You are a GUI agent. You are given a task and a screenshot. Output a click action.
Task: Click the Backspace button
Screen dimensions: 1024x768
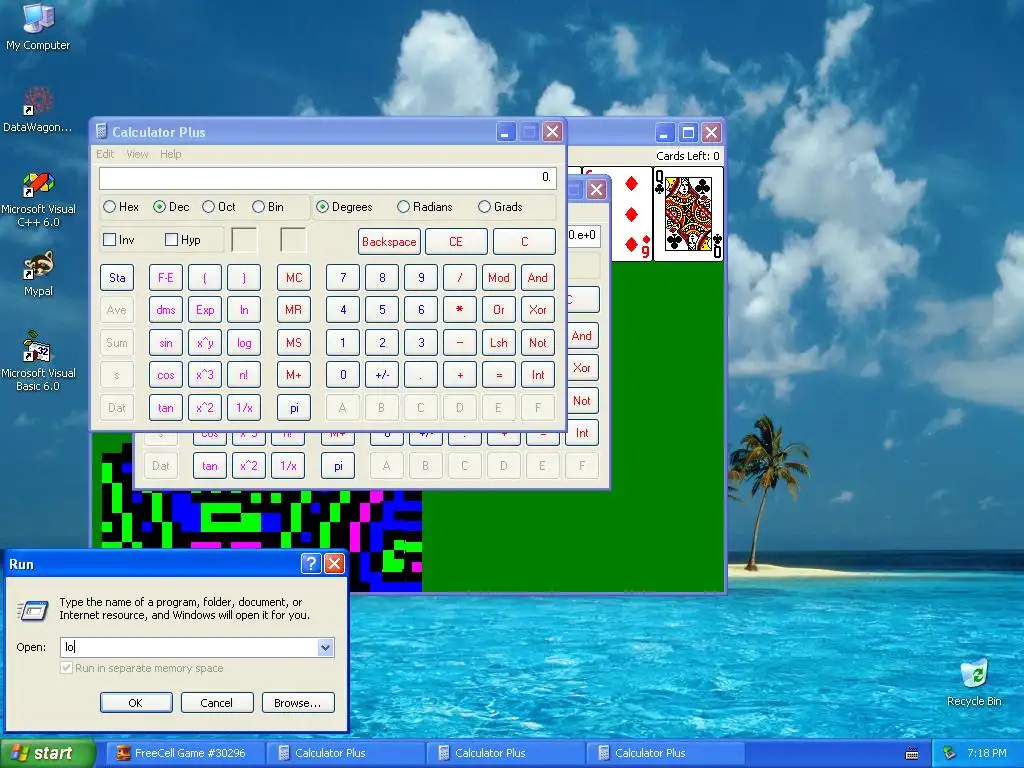[389, 242]
